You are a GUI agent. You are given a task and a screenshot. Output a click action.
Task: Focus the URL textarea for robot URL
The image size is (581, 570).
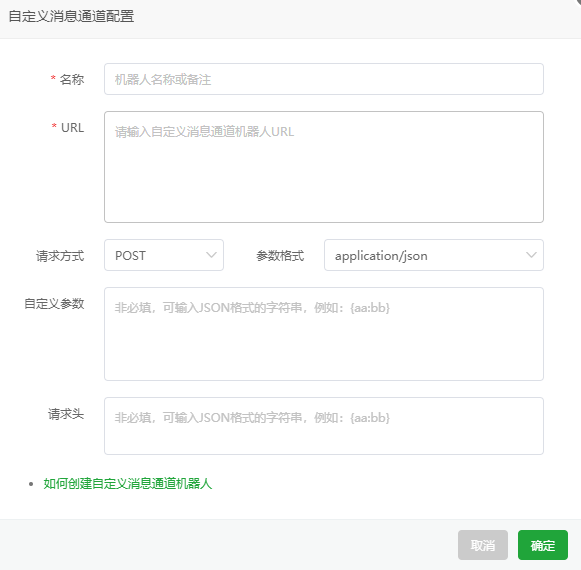tap(324, 167)
